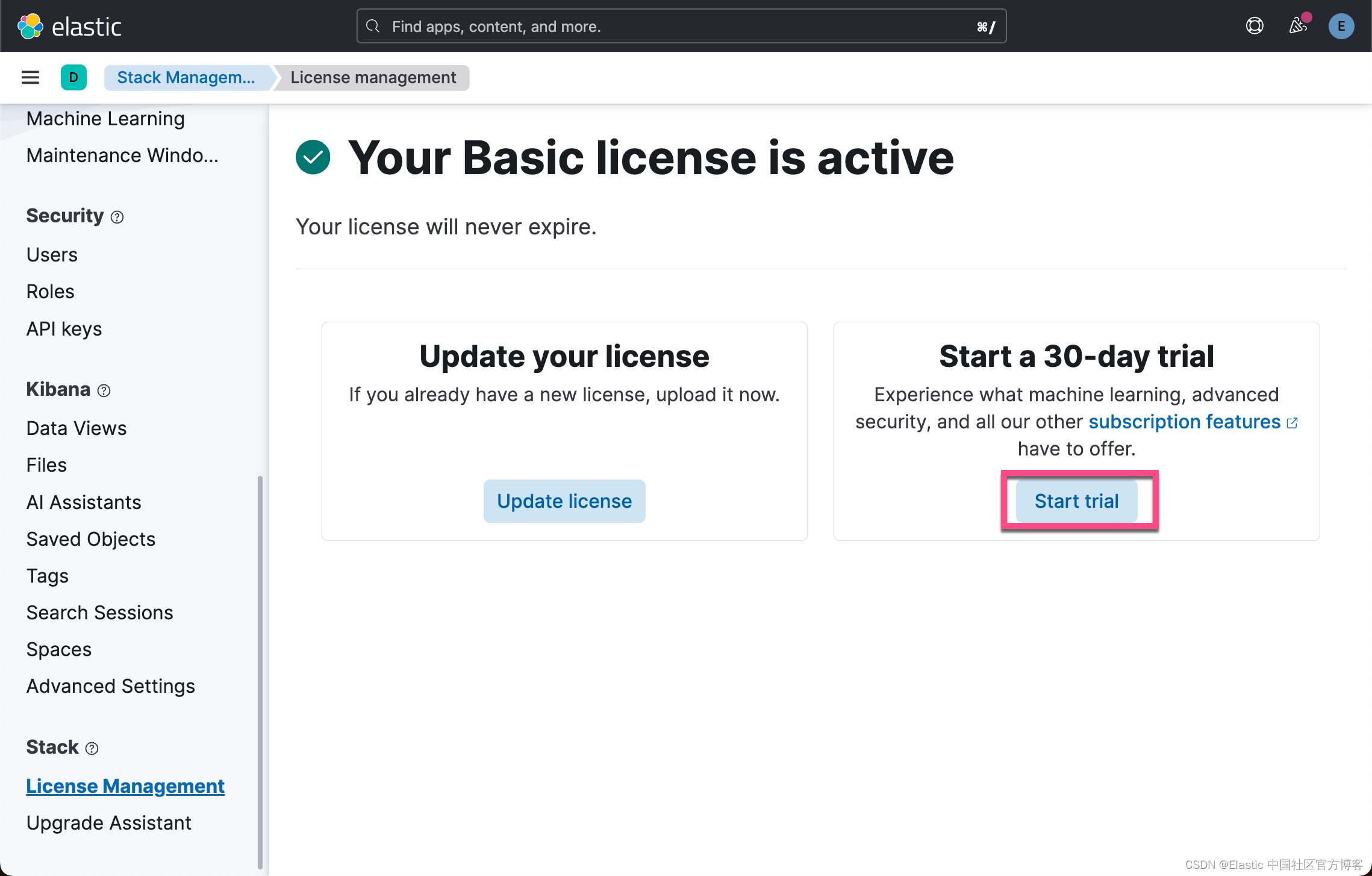Select Saved Objects under Kibana
Image resolution: width=1372 pixels, height=876 pixels.
pos(90,539)
